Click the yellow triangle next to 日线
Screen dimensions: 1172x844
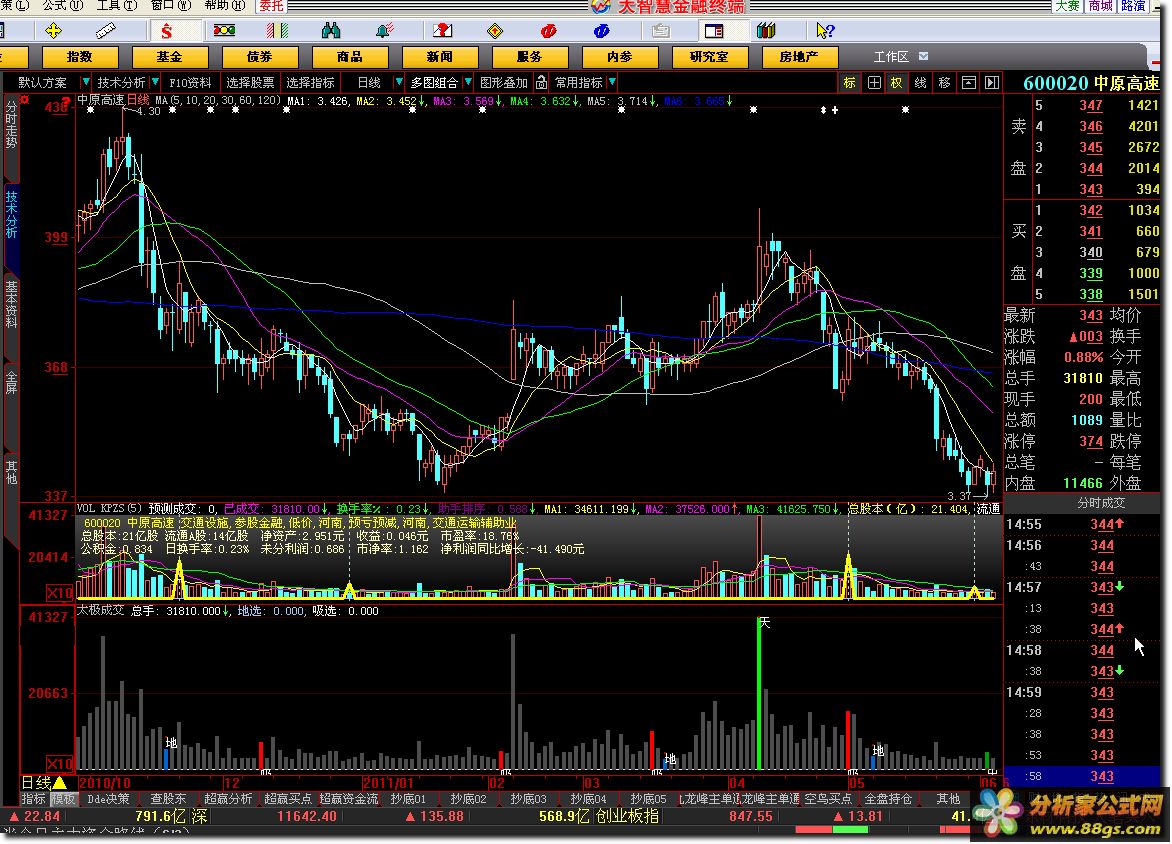click(x=60, y=783)
